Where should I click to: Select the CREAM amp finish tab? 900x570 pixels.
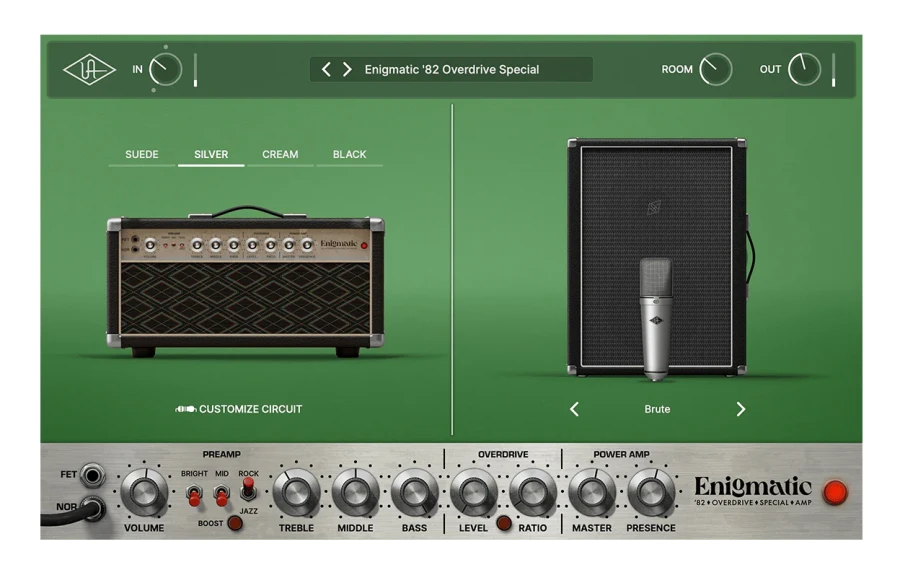(280, 154)
